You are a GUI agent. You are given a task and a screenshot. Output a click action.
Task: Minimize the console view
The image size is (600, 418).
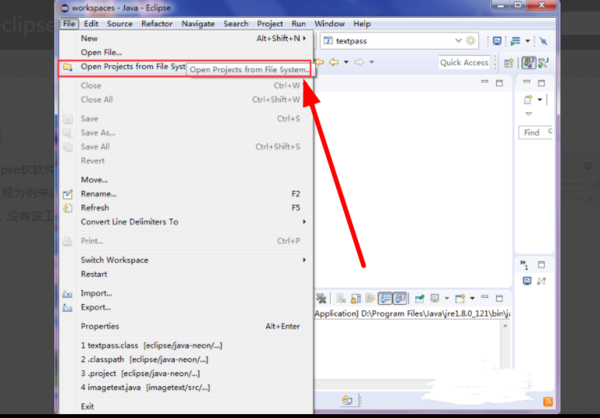click(x=484, y=297)
